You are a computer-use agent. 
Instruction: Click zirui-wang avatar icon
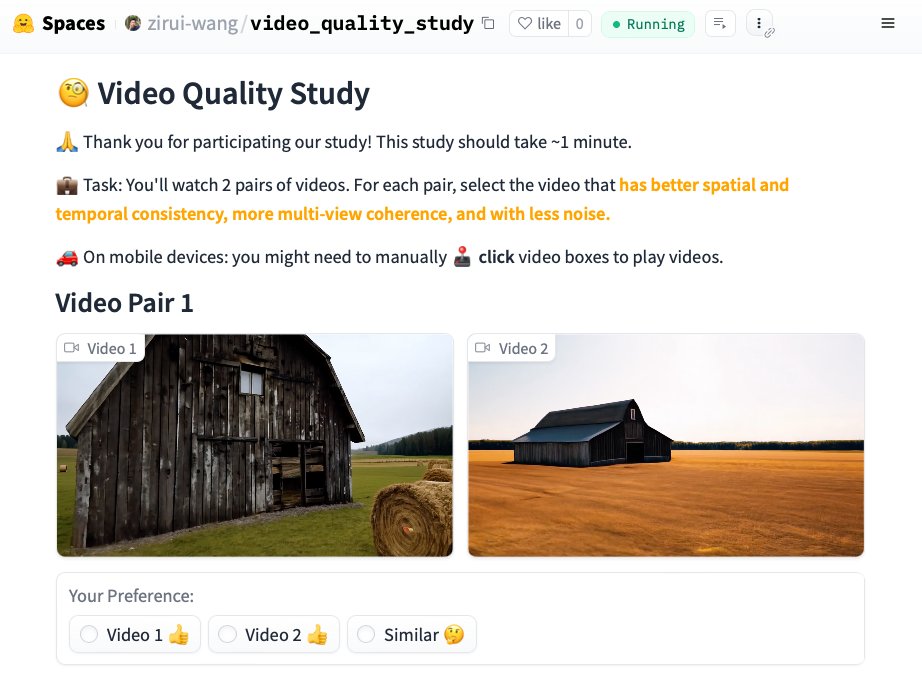point(133,24)
